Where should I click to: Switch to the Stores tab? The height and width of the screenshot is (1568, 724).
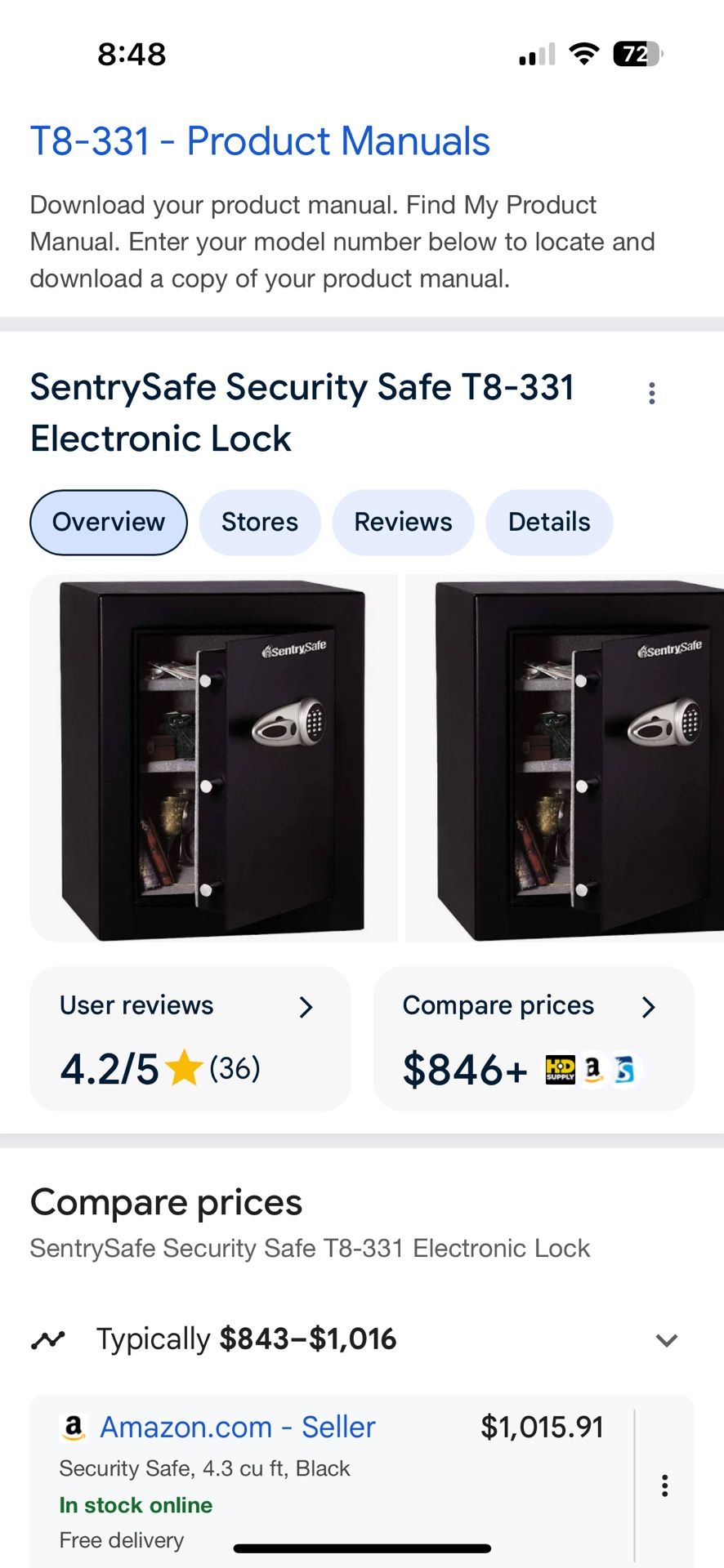click(260, 522)
